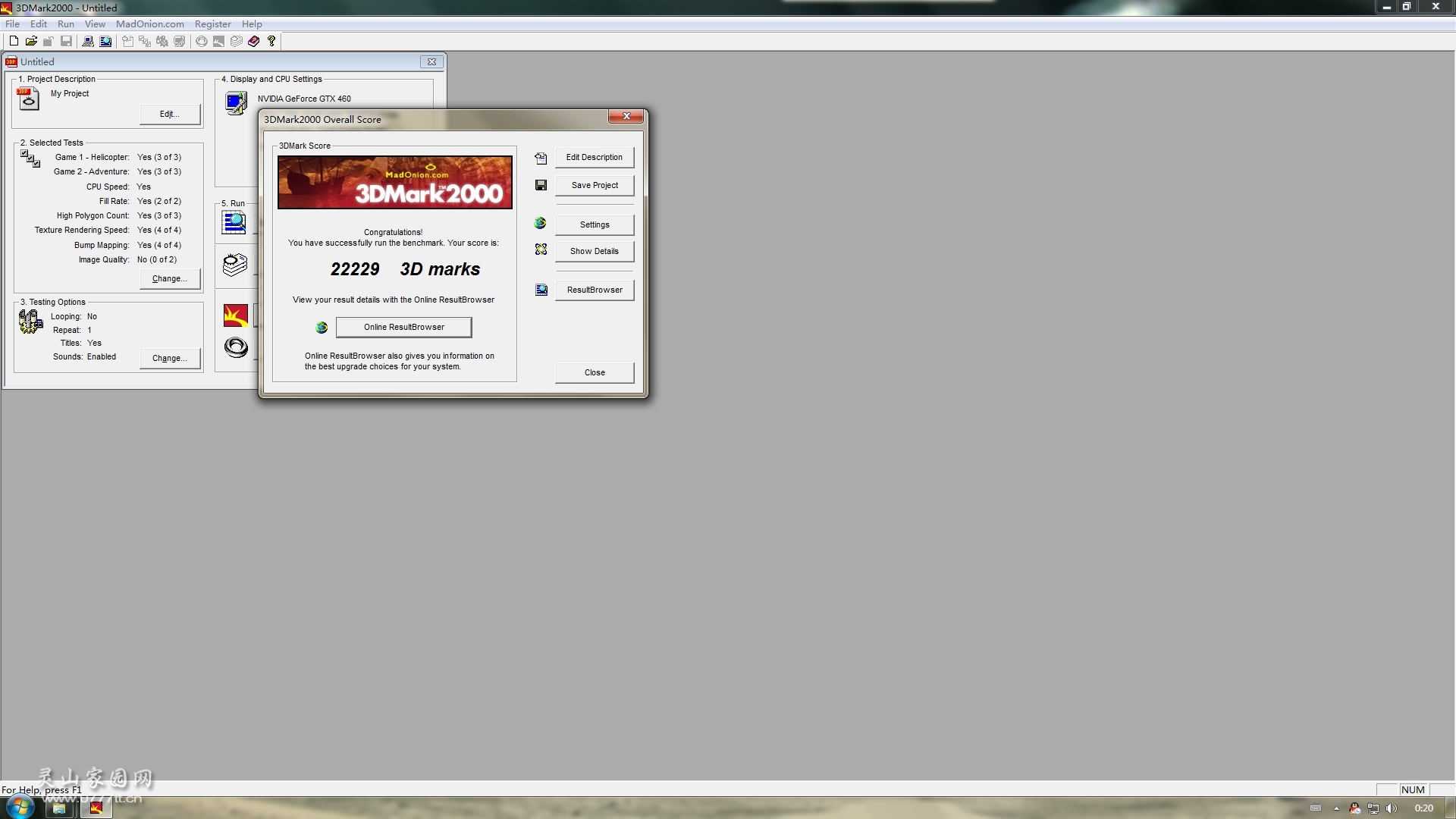This screenshot has width=1456, height=819.
Task: Toggle Looping option in testing options
Action: [x=91, y=316]
